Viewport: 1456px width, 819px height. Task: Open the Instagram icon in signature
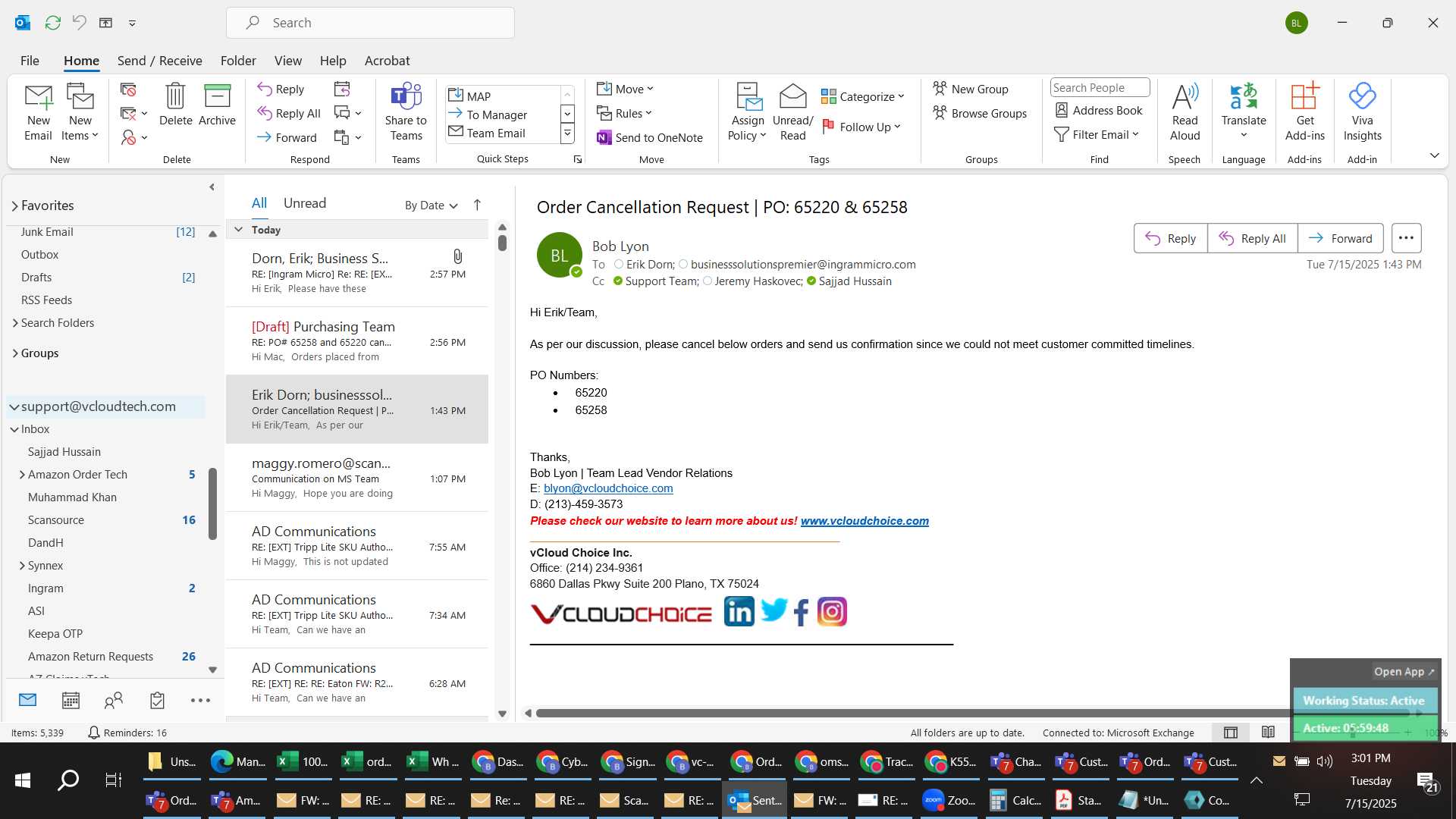point(832,611)
